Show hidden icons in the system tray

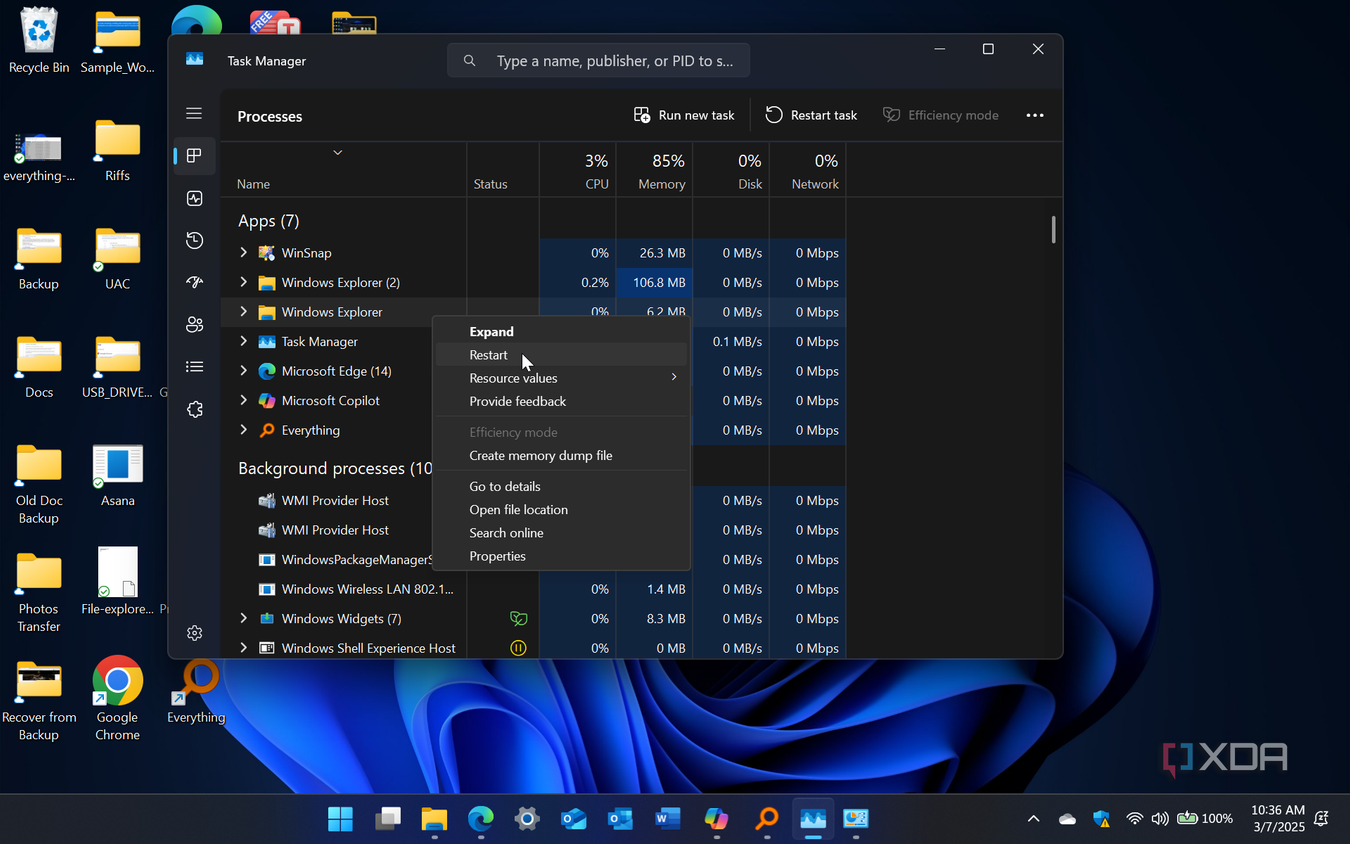pos(1033,819)
